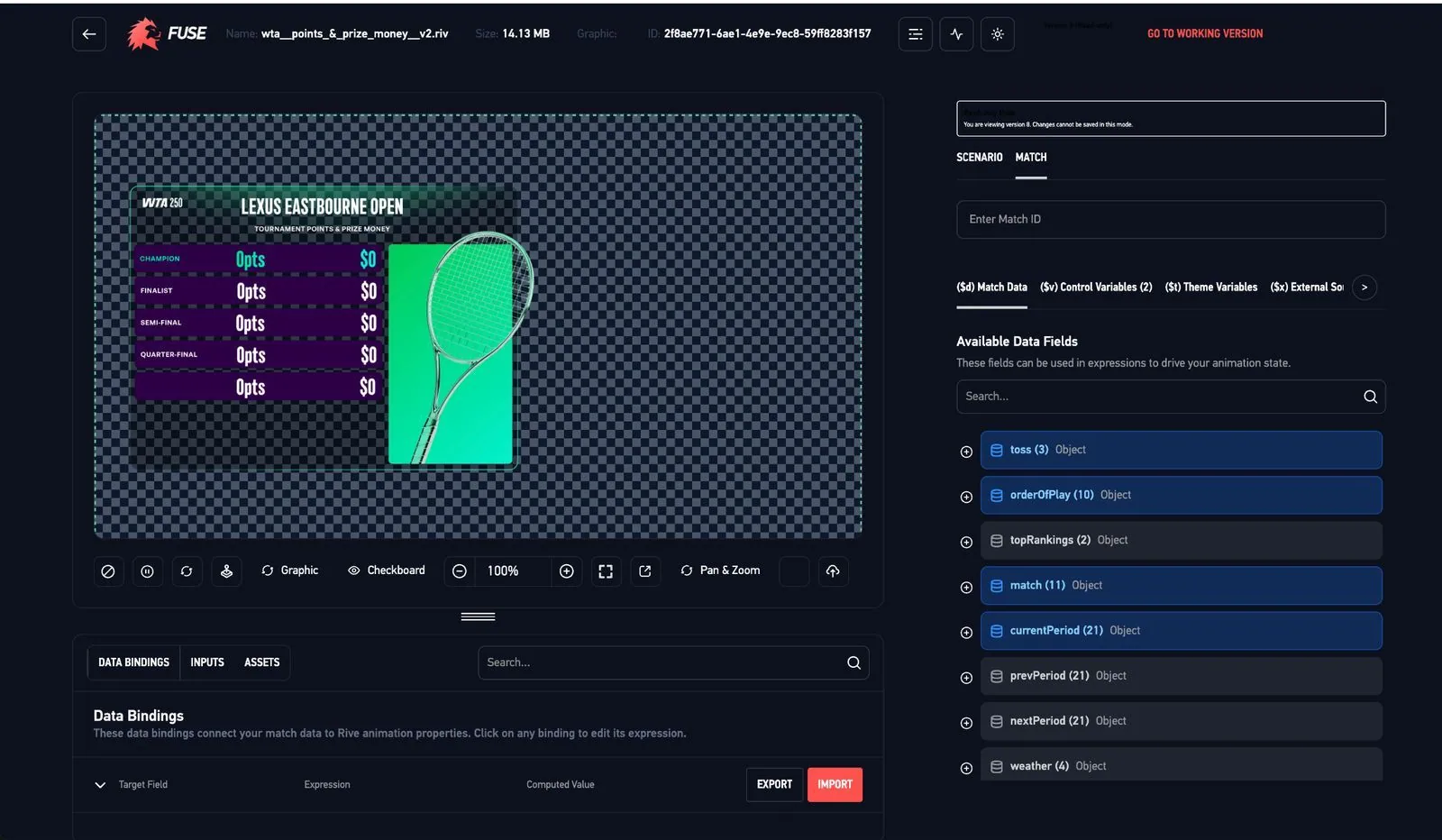
Task: Collapse bindings with Target Field chevron
Action: coord(100,785)
